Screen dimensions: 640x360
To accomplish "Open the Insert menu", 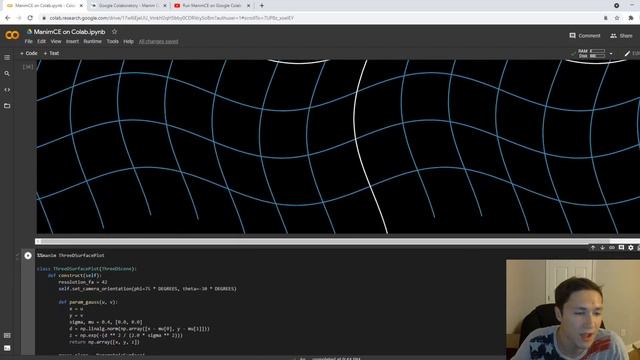I will pos(72,41).
